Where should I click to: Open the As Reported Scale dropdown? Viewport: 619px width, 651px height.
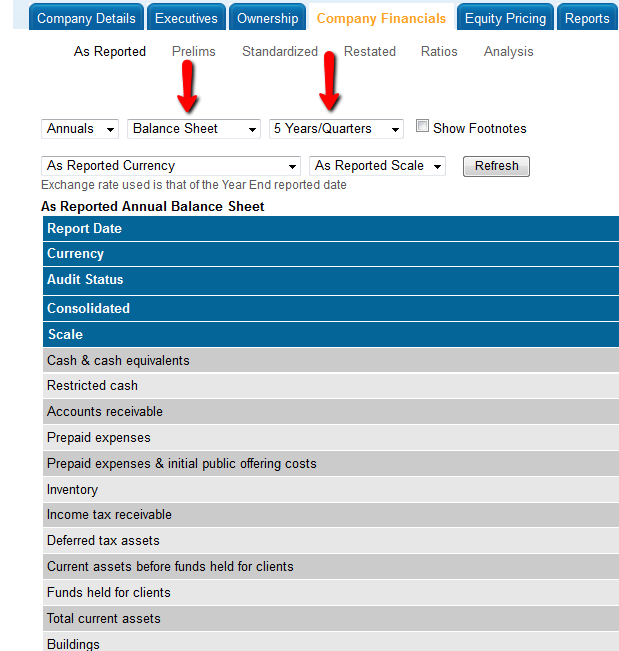(x=377, y=166)
